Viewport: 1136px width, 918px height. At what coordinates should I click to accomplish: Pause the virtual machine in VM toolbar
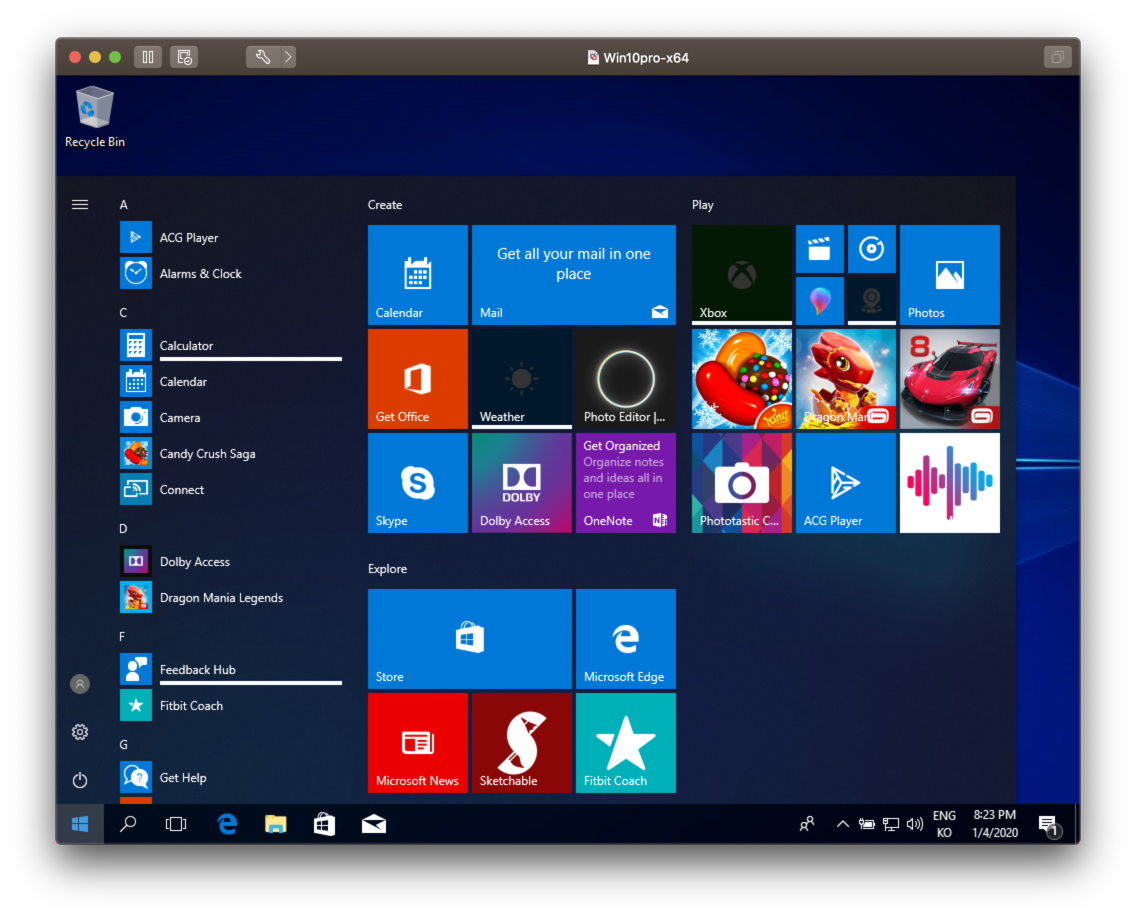tap(148, 57)
